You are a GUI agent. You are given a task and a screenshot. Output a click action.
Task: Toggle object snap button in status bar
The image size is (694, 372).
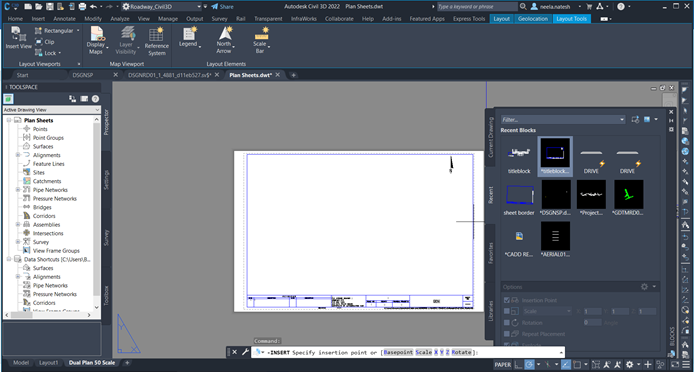click(577, 364)
